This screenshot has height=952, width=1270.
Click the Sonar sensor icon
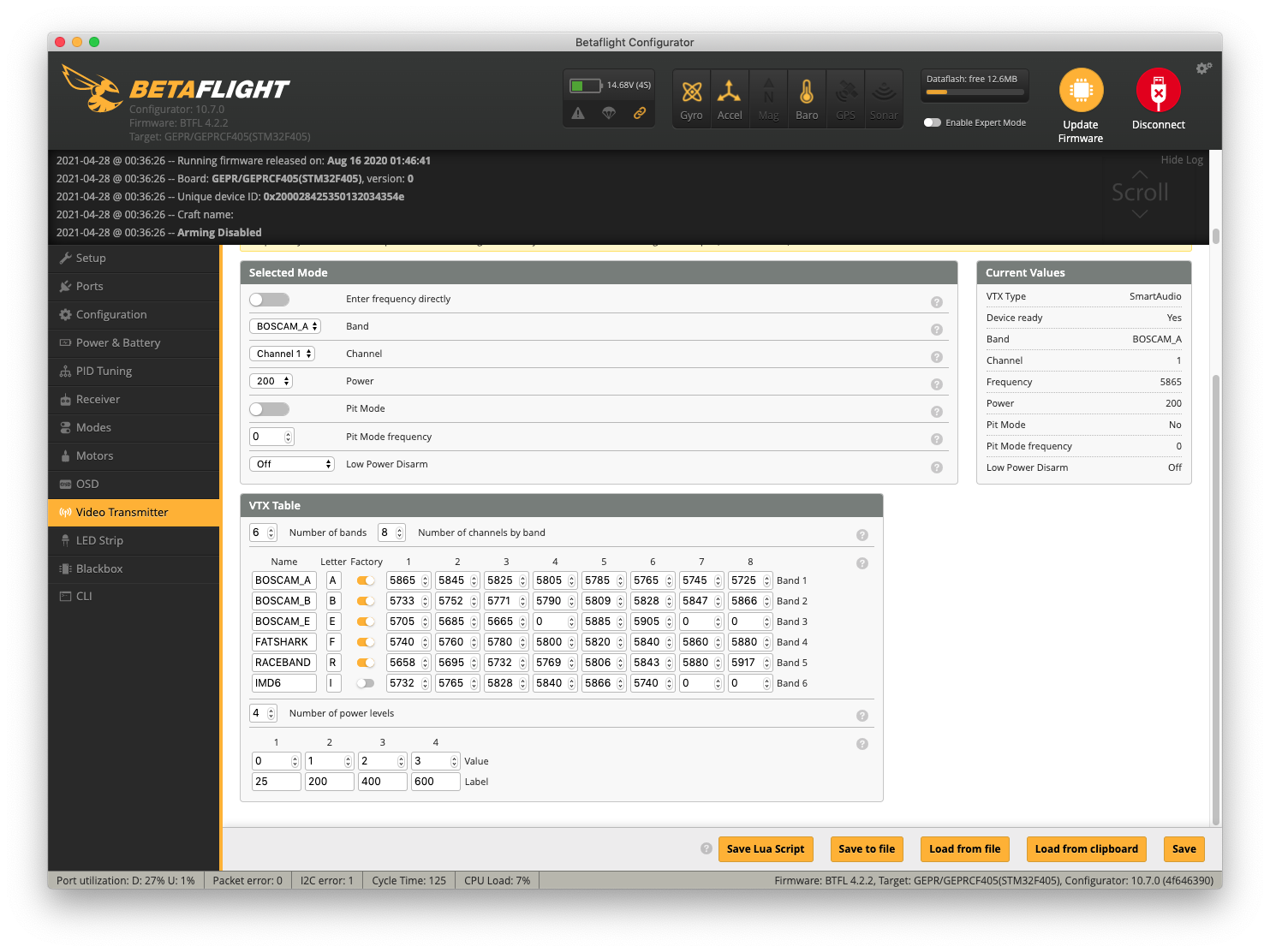pos(884,92)
